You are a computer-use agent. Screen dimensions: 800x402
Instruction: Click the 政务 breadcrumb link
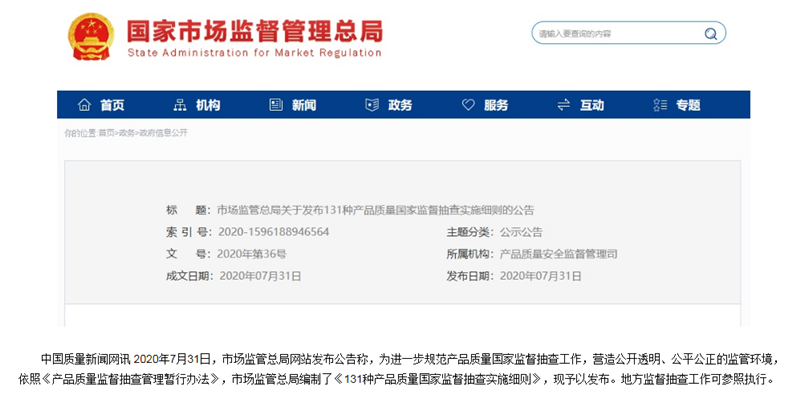click(127, 133)
